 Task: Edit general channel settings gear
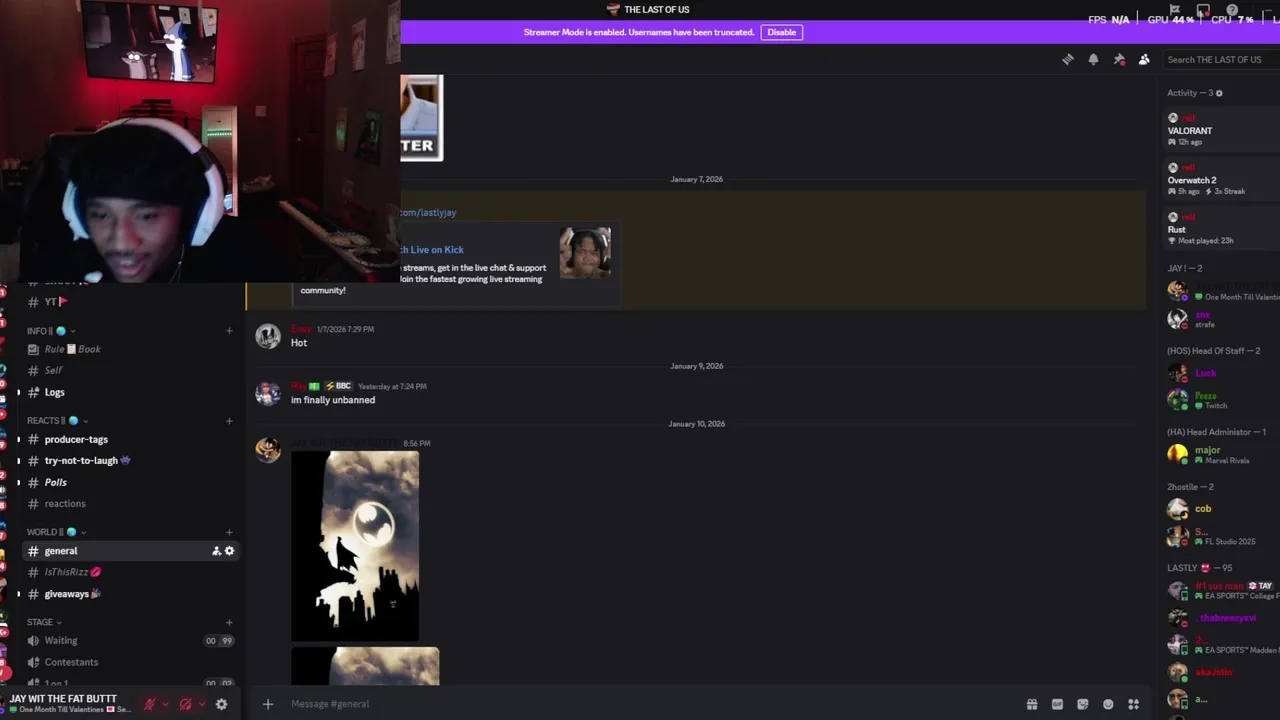[x=229, y=551]
